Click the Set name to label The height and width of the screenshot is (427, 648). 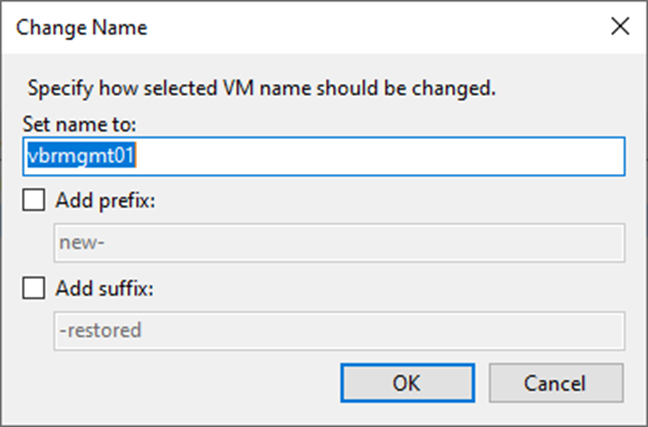point(79,124)
